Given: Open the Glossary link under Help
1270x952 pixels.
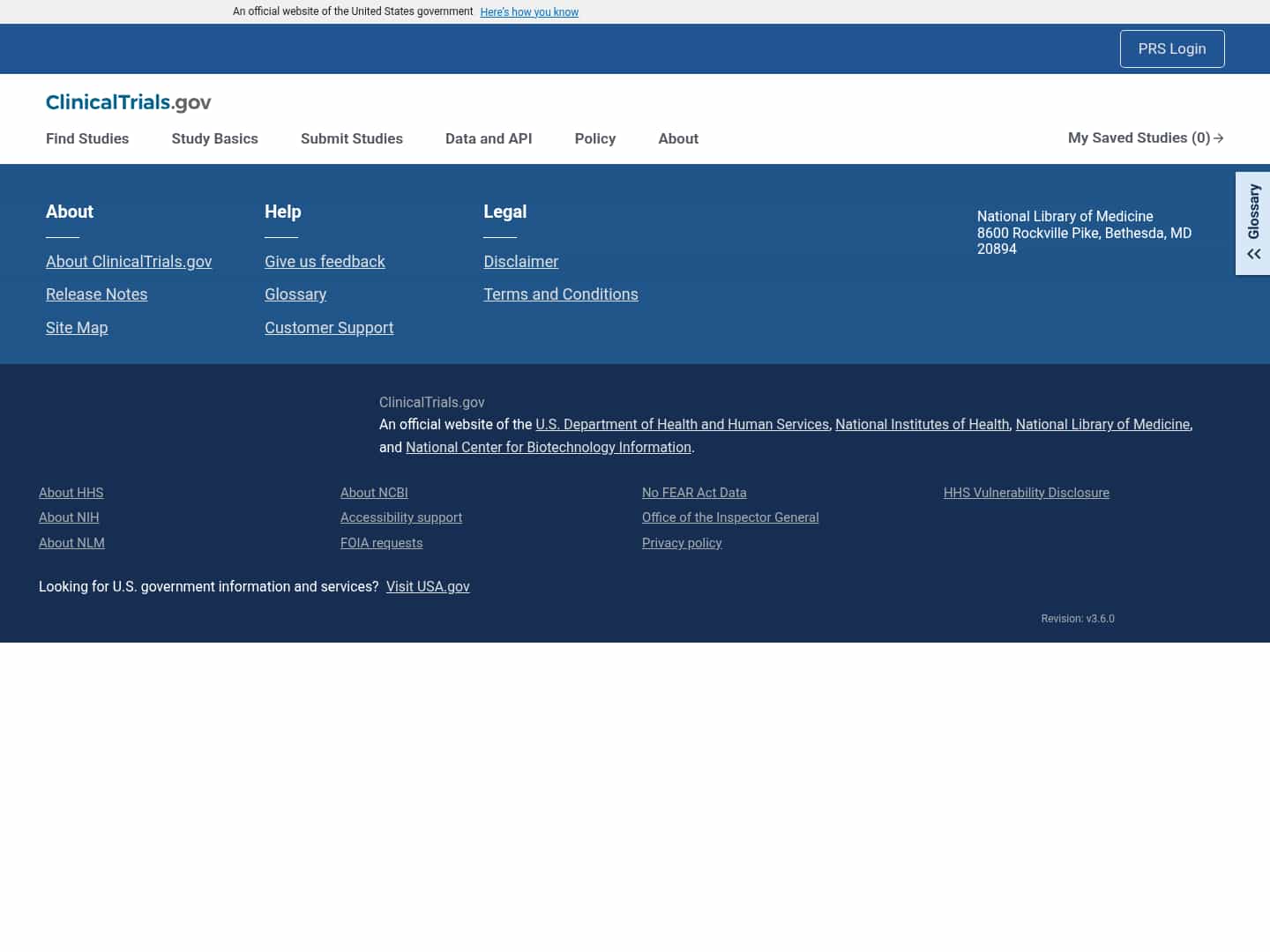Looking at the screenshot, I should pyautogui.click(x=295, y=294).
